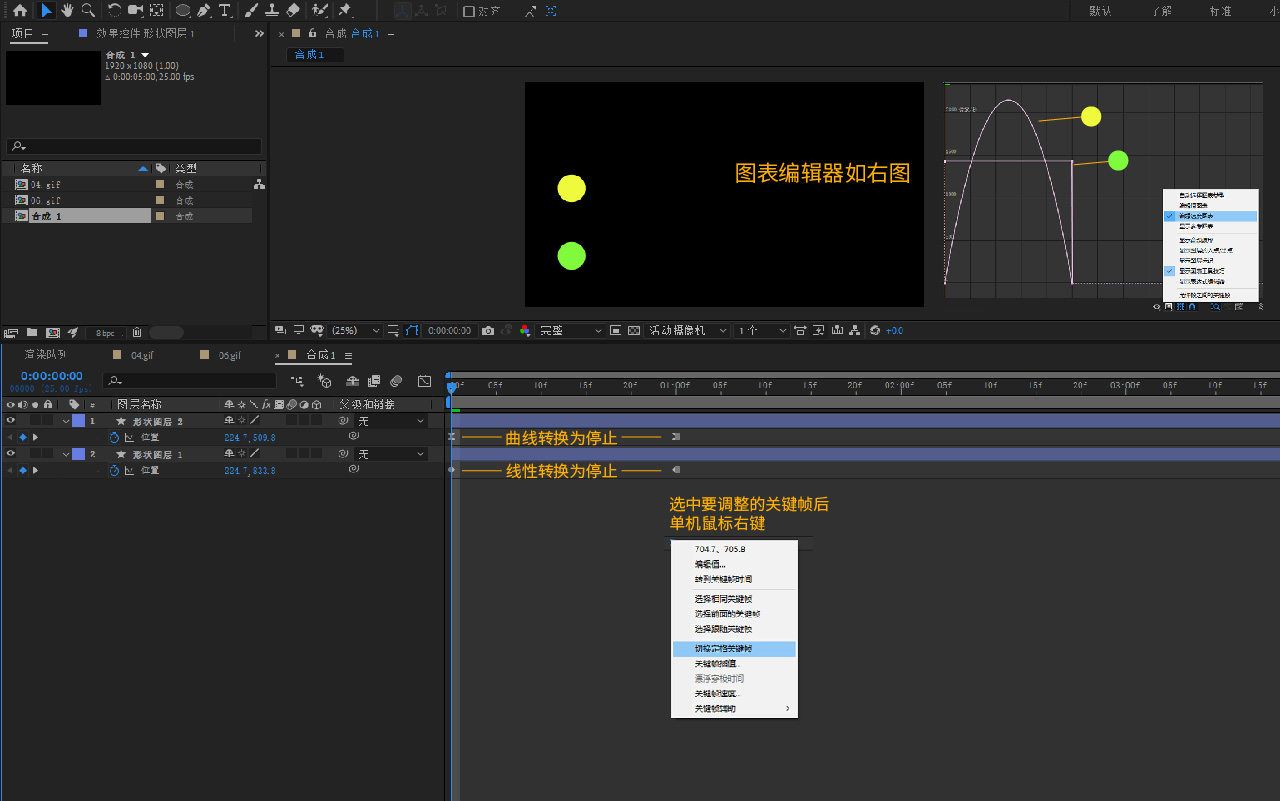Hide 形状图层 2 with its eye icon
The width and height of the screenshot is (1280, 801).
click(x=10, y=421)
